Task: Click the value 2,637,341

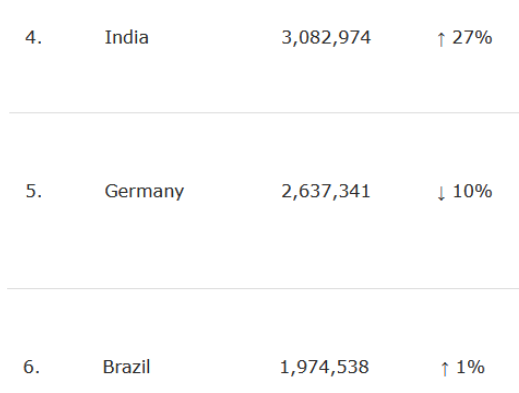Action: pos(326,192)
